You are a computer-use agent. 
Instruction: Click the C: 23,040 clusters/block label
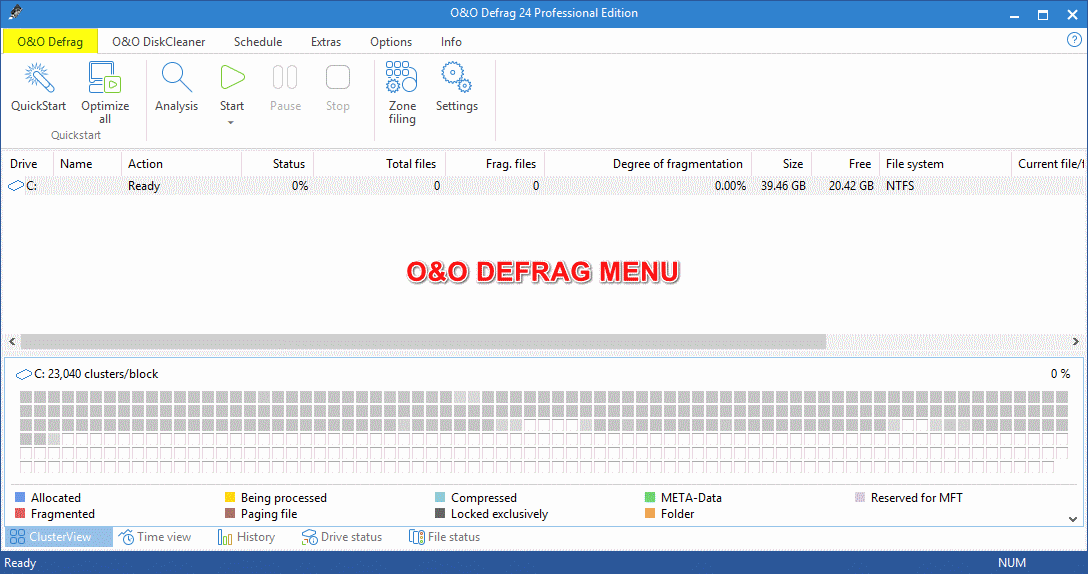tap(96, 373)
